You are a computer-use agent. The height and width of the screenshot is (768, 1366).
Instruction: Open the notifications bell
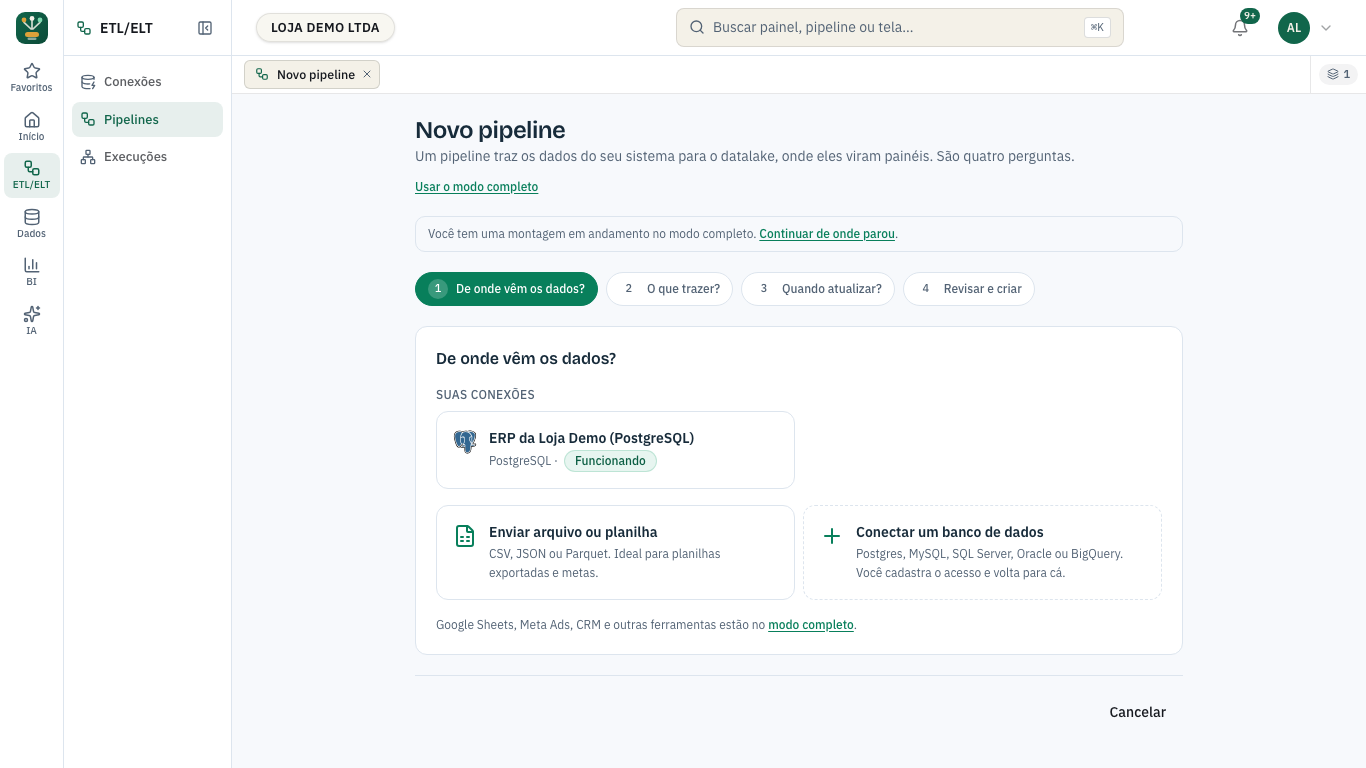click(x=1240, y=28)
